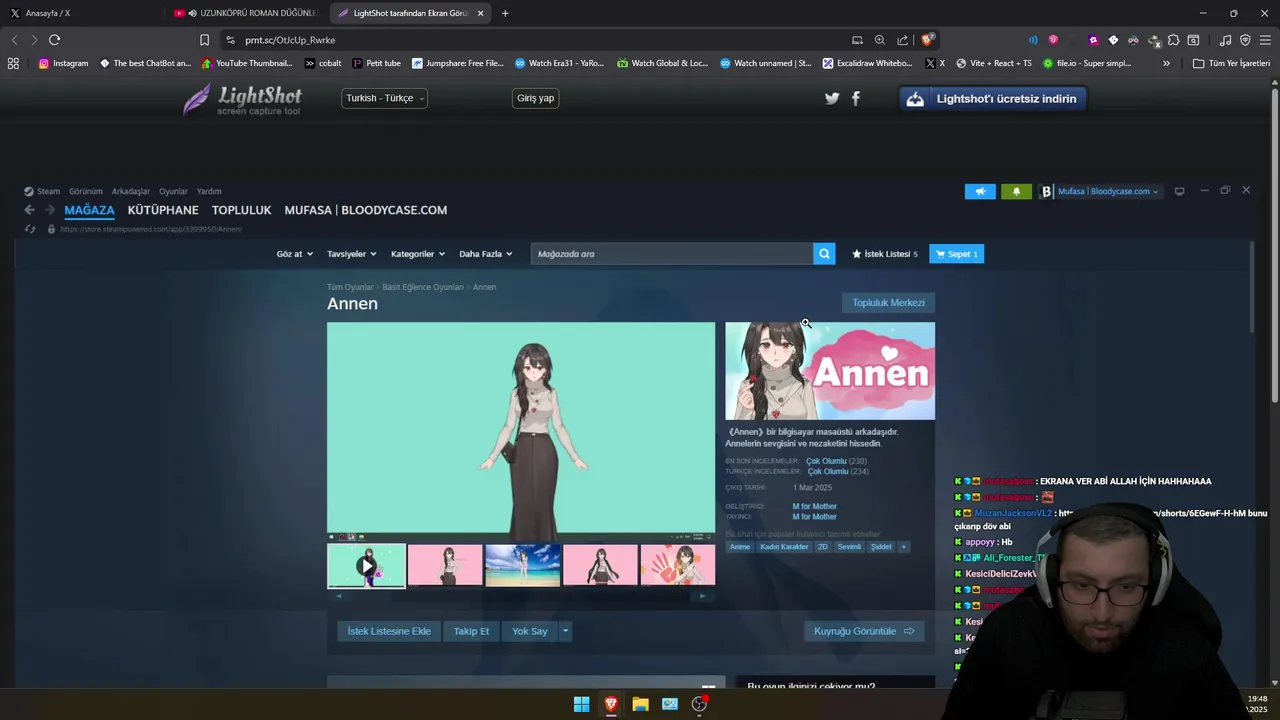Expand the plus tag button after Şiddet
This screenshot has height=720, width=1280.
point(903,547)
